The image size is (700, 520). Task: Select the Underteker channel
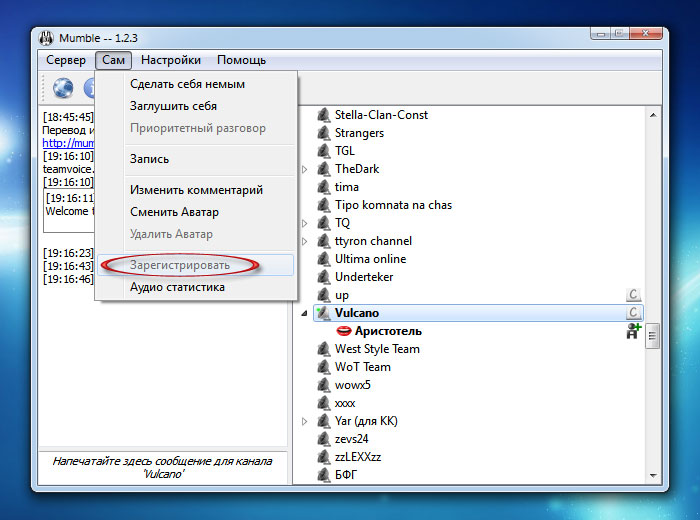click(364, 277)
